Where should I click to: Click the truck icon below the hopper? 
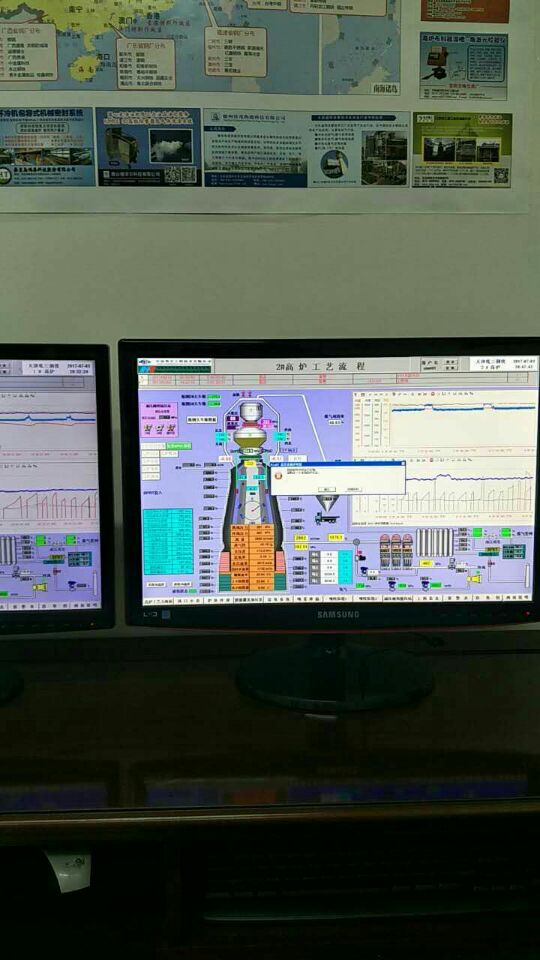326,519
